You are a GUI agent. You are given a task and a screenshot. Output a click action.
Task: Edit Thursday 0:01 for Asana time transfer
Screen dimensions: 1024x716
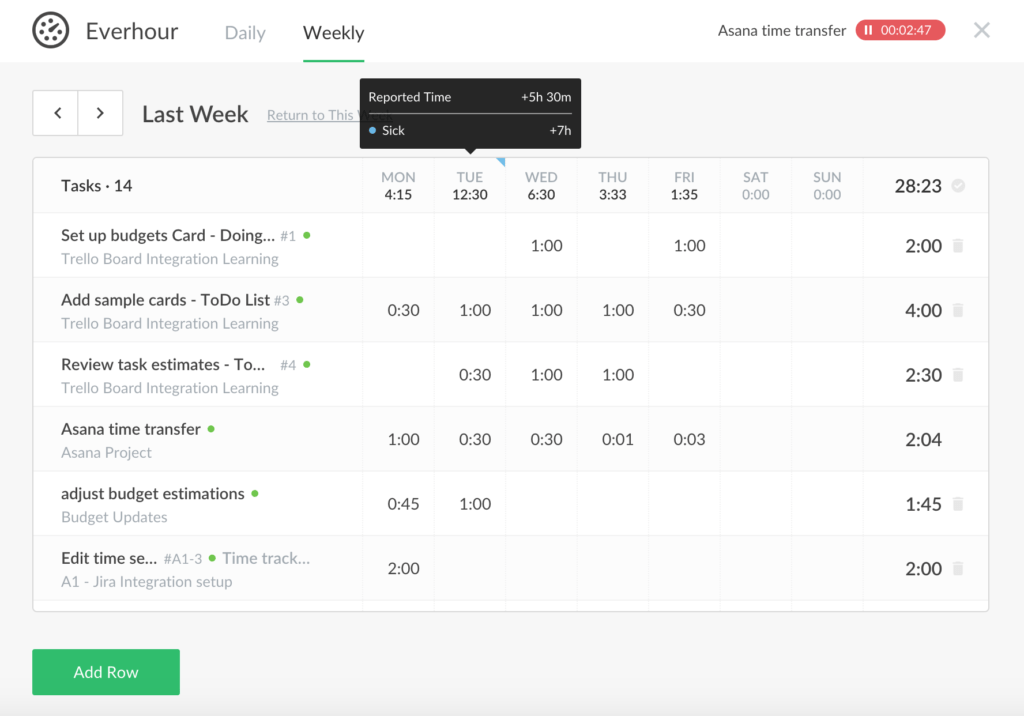point(618,440)
